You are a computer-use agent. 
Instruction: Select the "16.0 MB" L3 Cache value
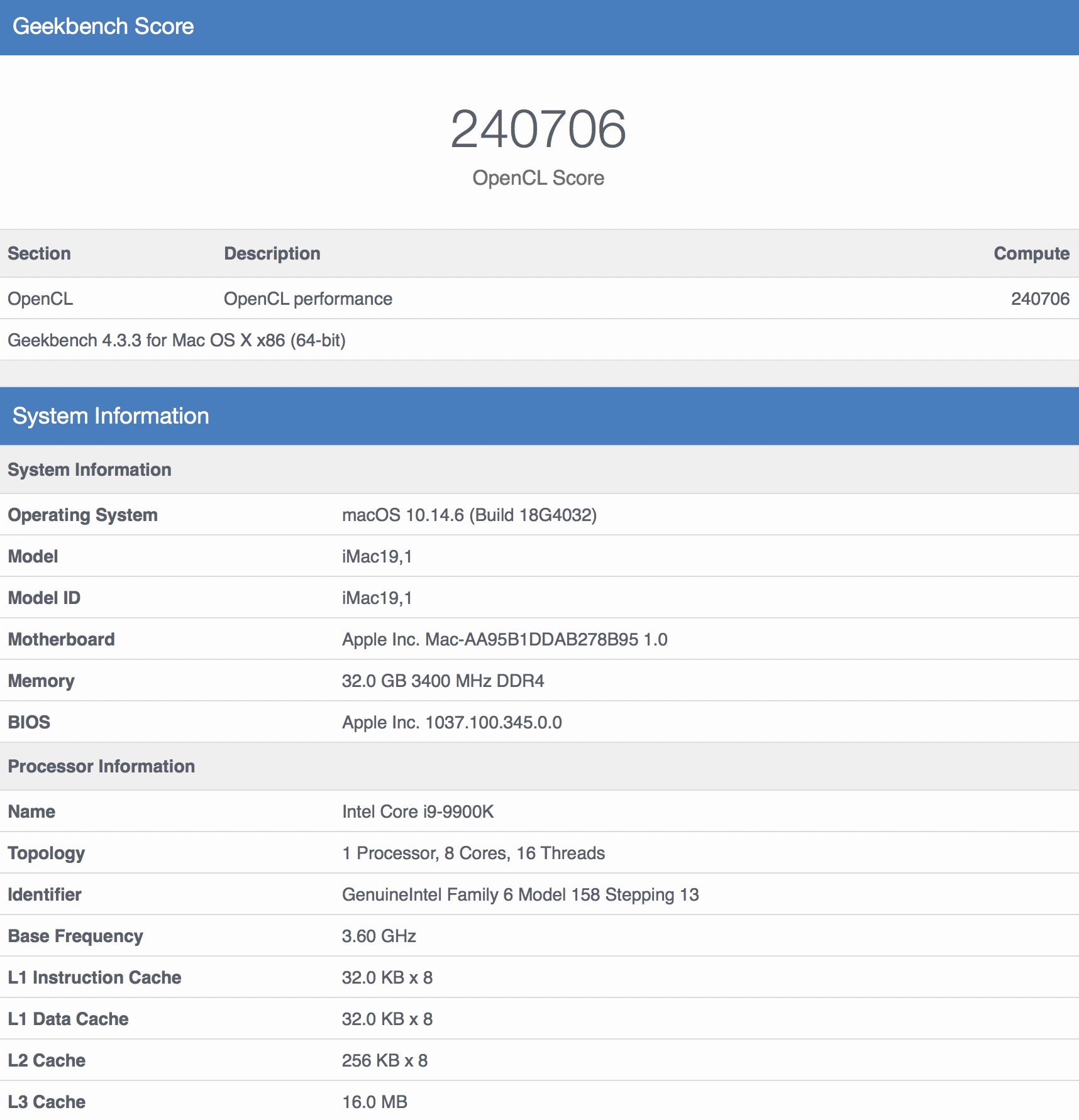click(374, 1102)
